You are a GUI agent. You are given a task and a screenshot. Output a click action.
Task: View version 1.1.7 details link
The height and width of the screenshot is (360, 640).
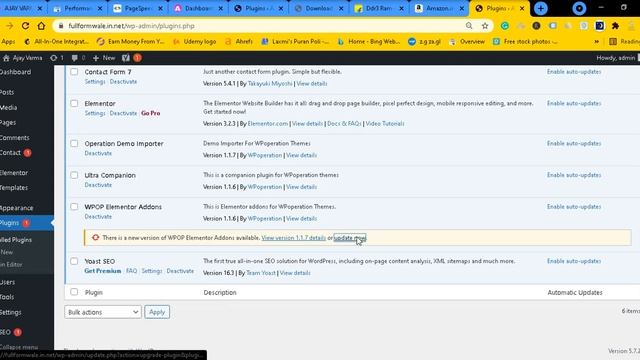[x=293, y=238]
